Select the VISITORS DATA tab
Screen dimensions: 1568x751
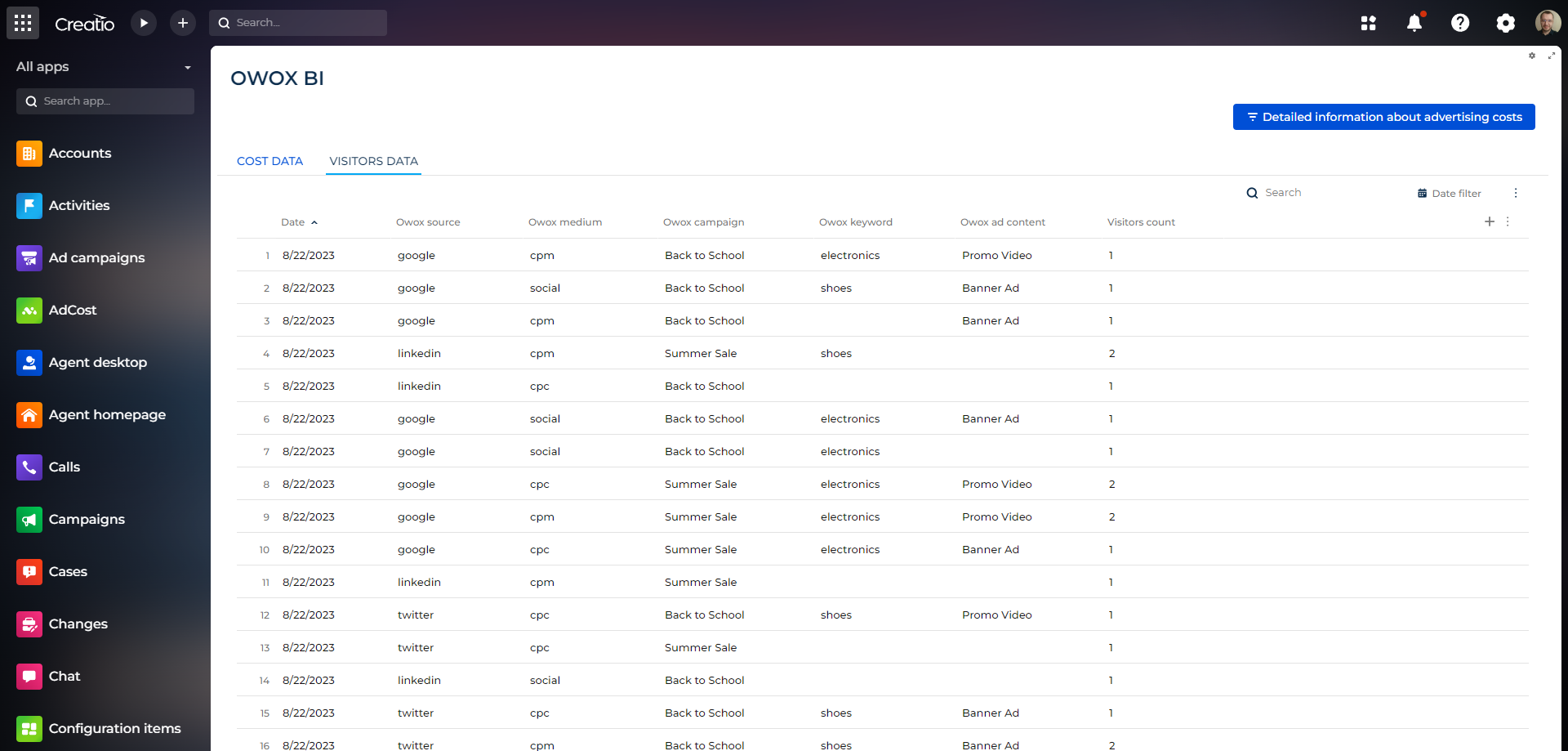click(x=373, y=161)
